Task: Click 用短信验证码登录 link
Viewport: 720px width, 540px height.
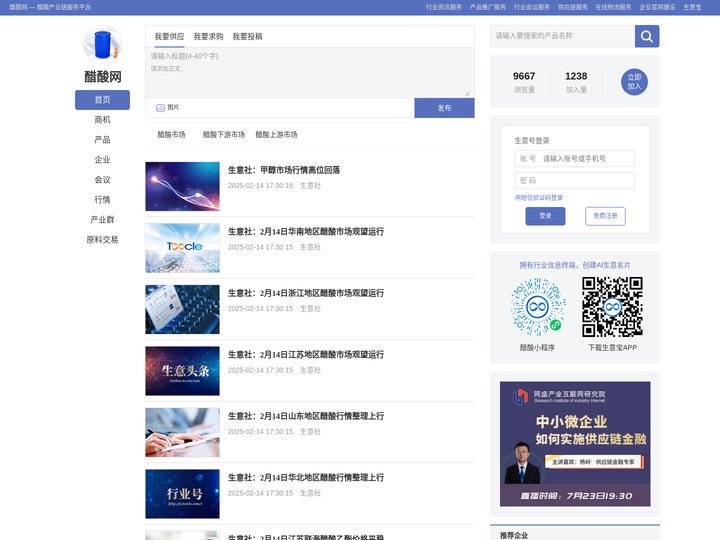Action: click(539, 197)
